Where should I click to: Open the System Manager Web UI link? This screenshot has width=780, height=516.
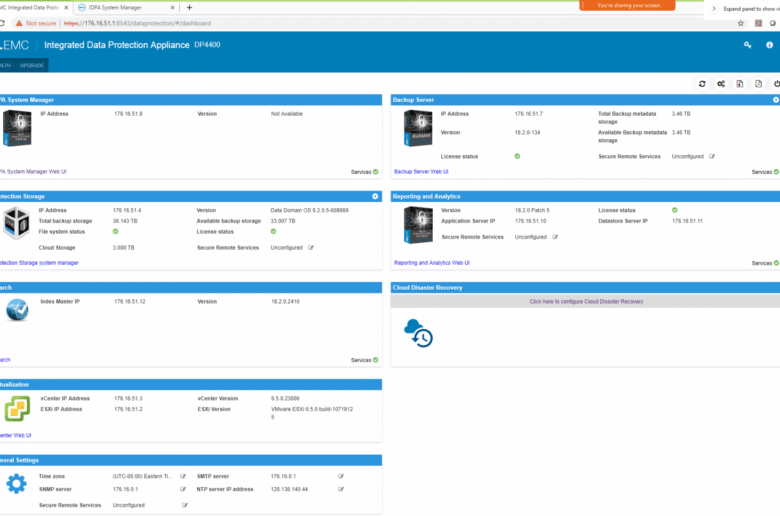[33, 172]
